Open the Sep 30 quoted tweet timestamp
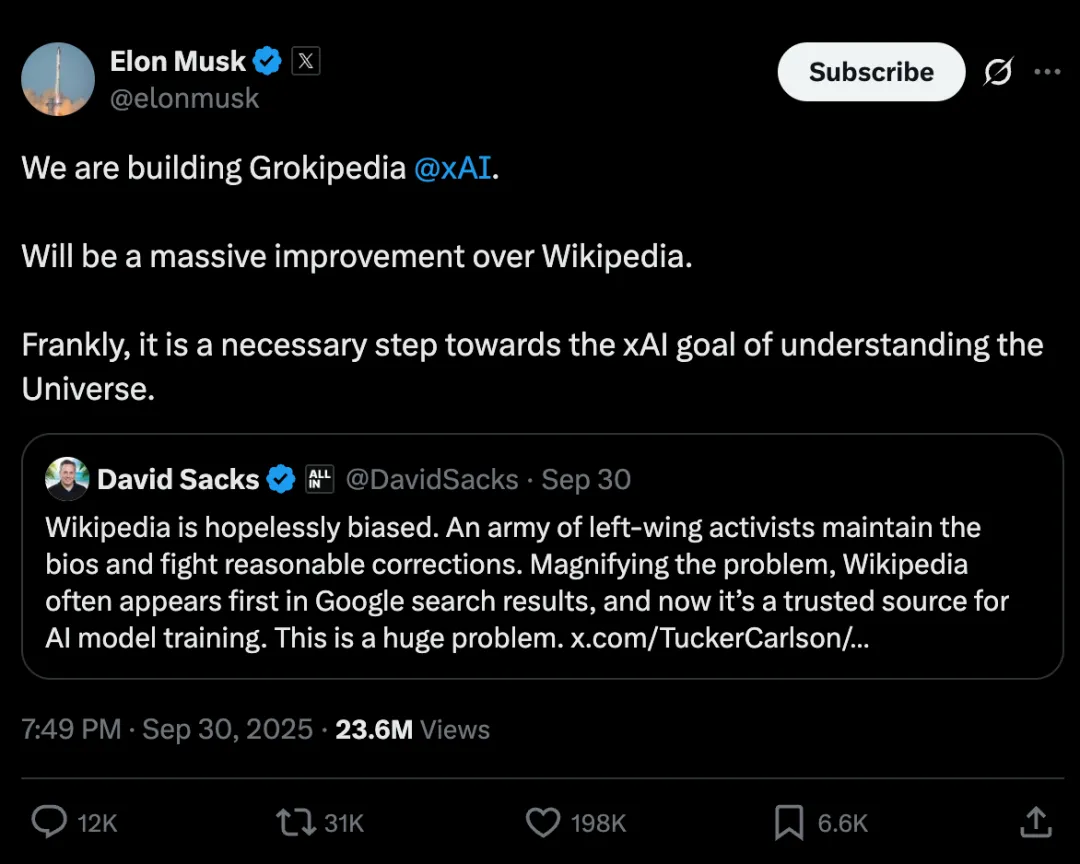Viewport: 1080px width, 864px height. point(586,479)
